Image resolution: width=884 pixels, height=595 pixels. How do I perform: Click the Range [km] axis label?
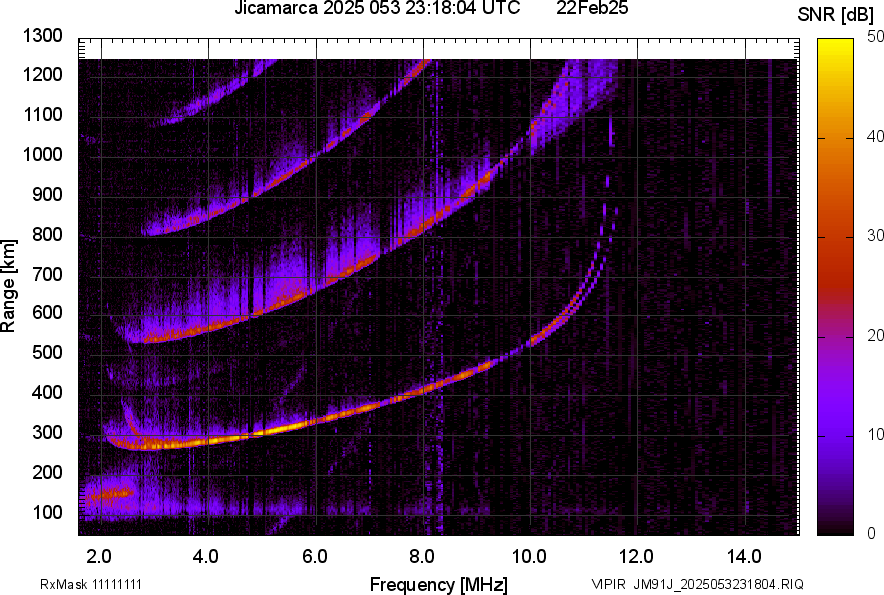point(8,286)
